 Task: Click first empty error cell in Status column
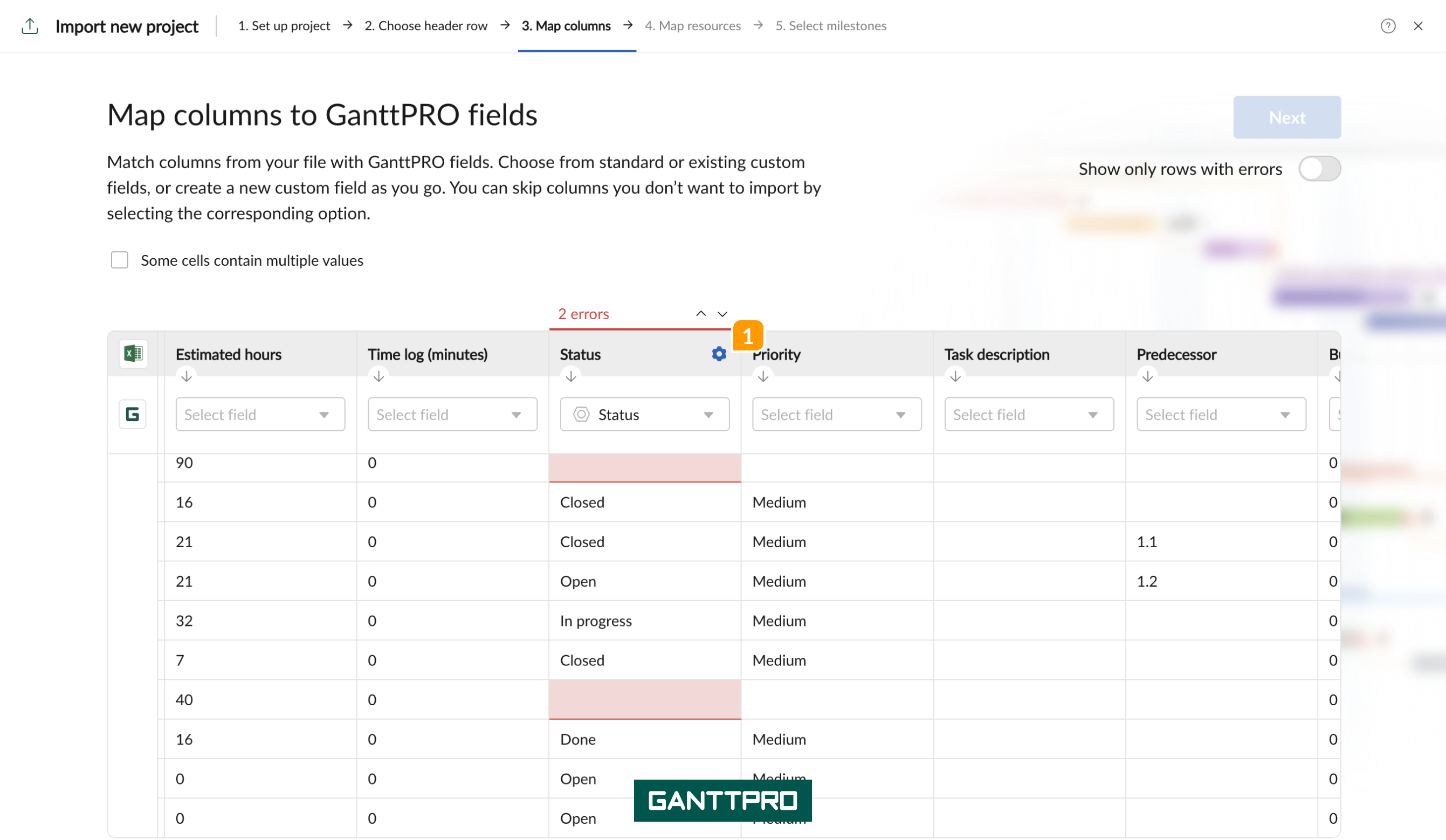(x=645, y=467)
